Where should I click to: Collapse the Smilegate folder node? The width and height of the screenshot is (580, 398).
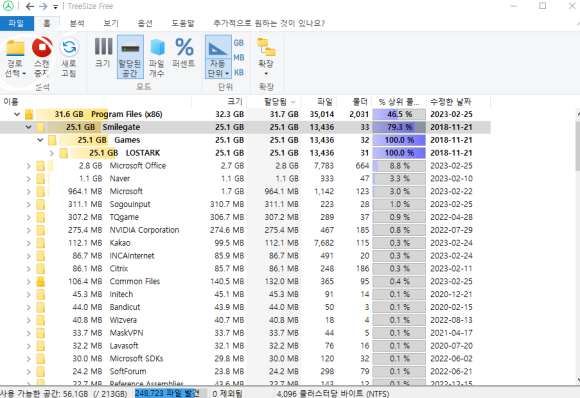(28, 127)
